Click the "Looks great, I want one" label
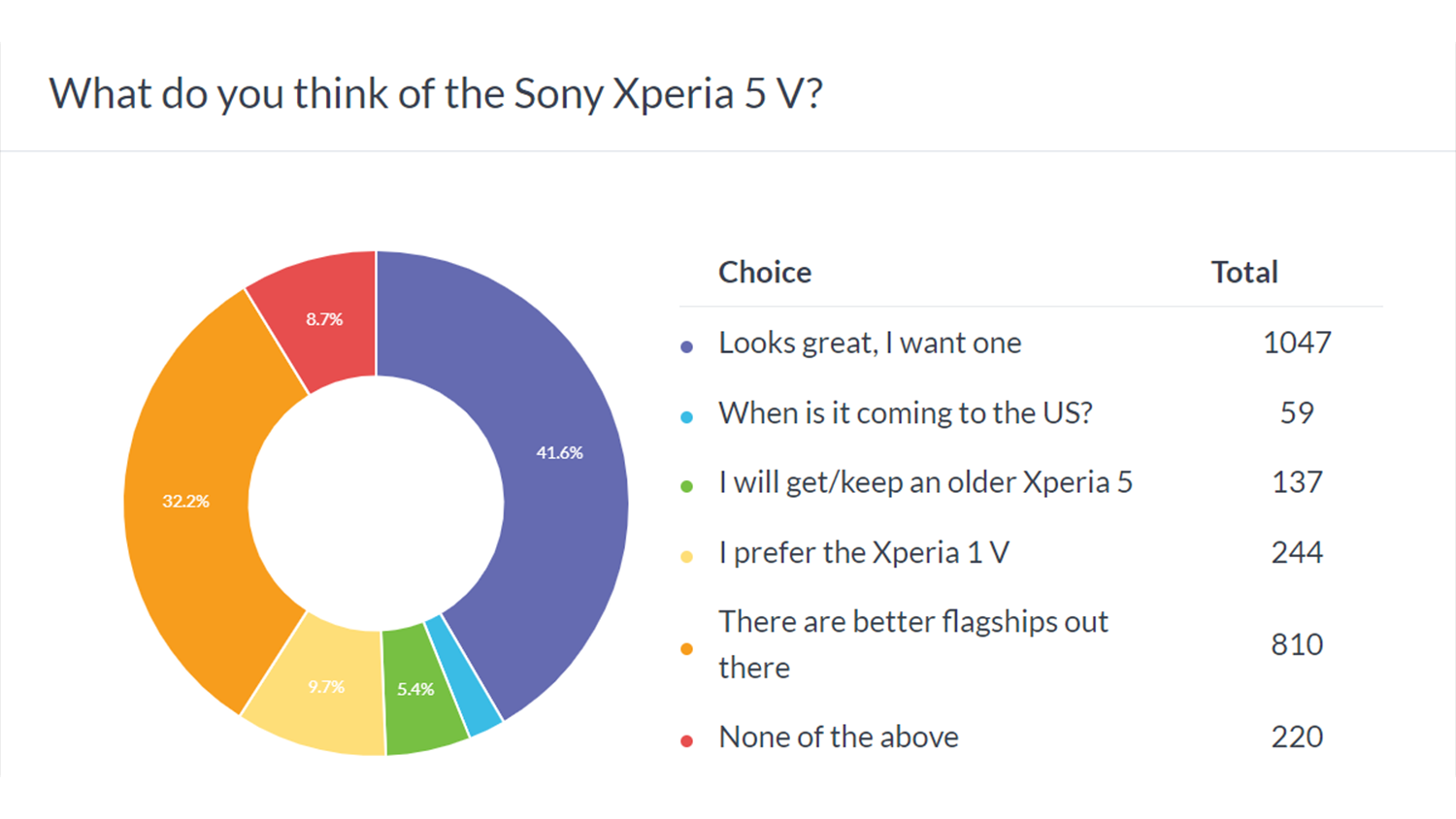1456x819 pixels. click(x=870, y=343)
